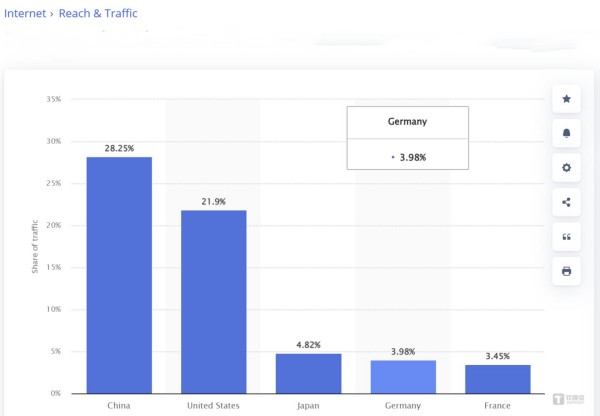600x416 pixels.
Task: Click the 25% y-axis tick label
Action: 54,183
